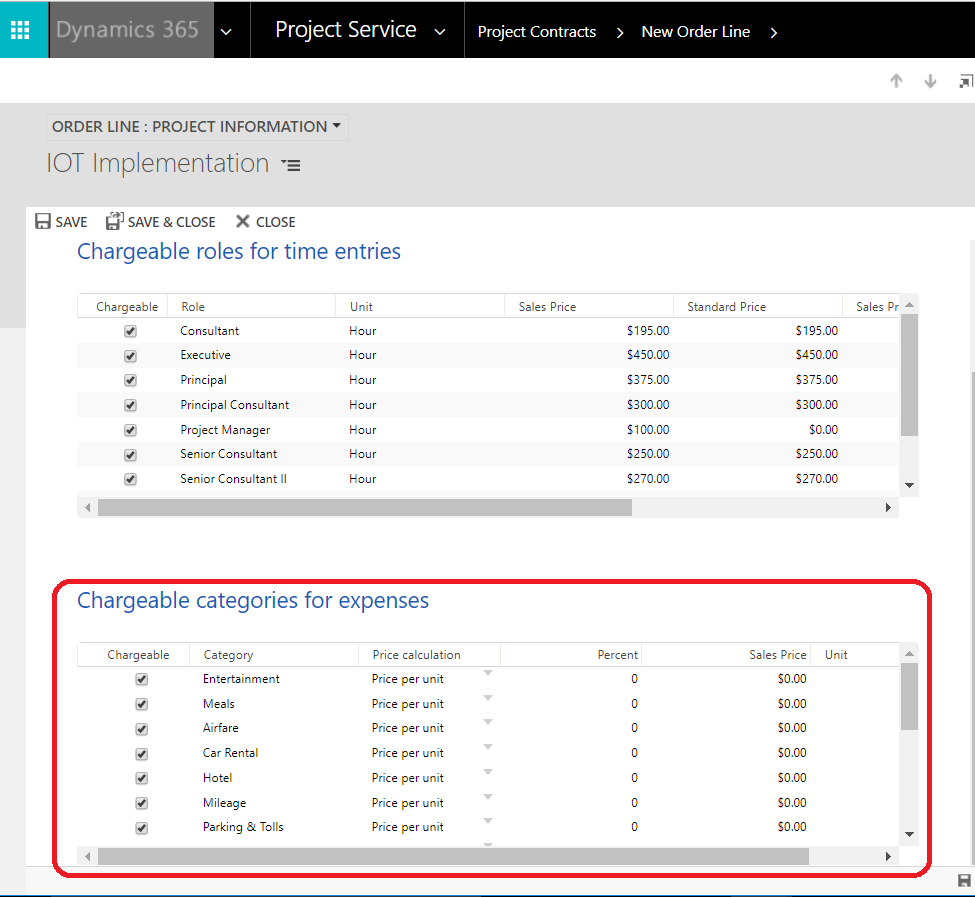This screenshot has width=975, height=897.
Task: Uncheck Chargeable for Principal role
Action: (x=130, y=380)
